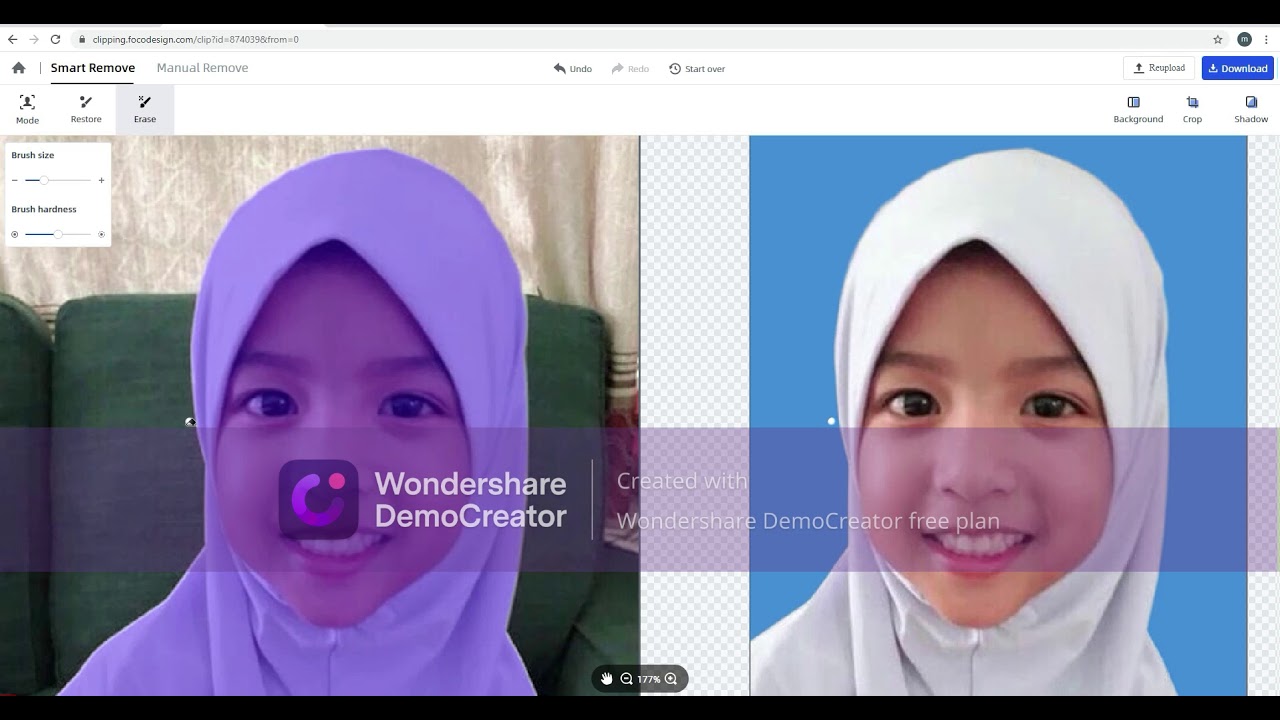Screen dimensions: 1280x720
Task: Adjust the Brush hardness slider
Action: (58, 234)
